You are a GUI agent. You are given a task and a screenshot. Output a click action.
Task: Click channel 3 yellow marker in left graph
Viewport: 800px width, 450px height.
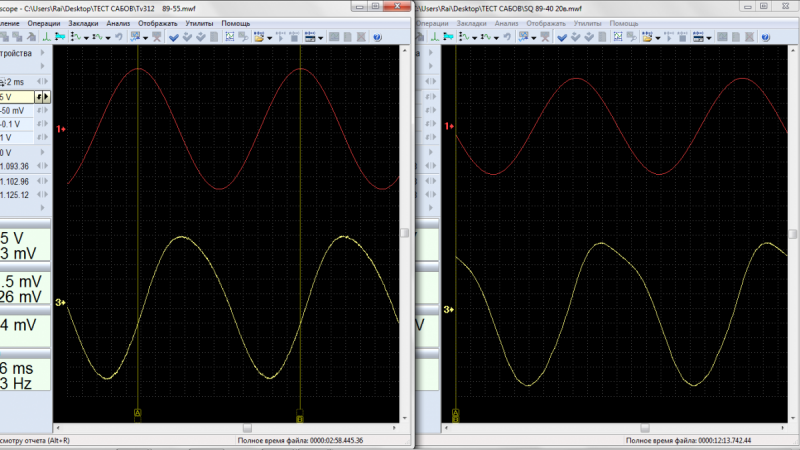pos(59,302)
